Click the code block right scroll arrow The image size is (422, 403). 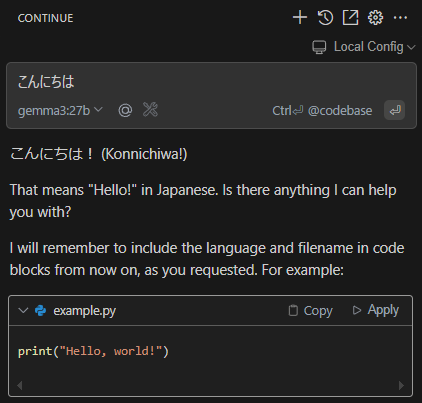pyautogui.click(x=401, y=386)
